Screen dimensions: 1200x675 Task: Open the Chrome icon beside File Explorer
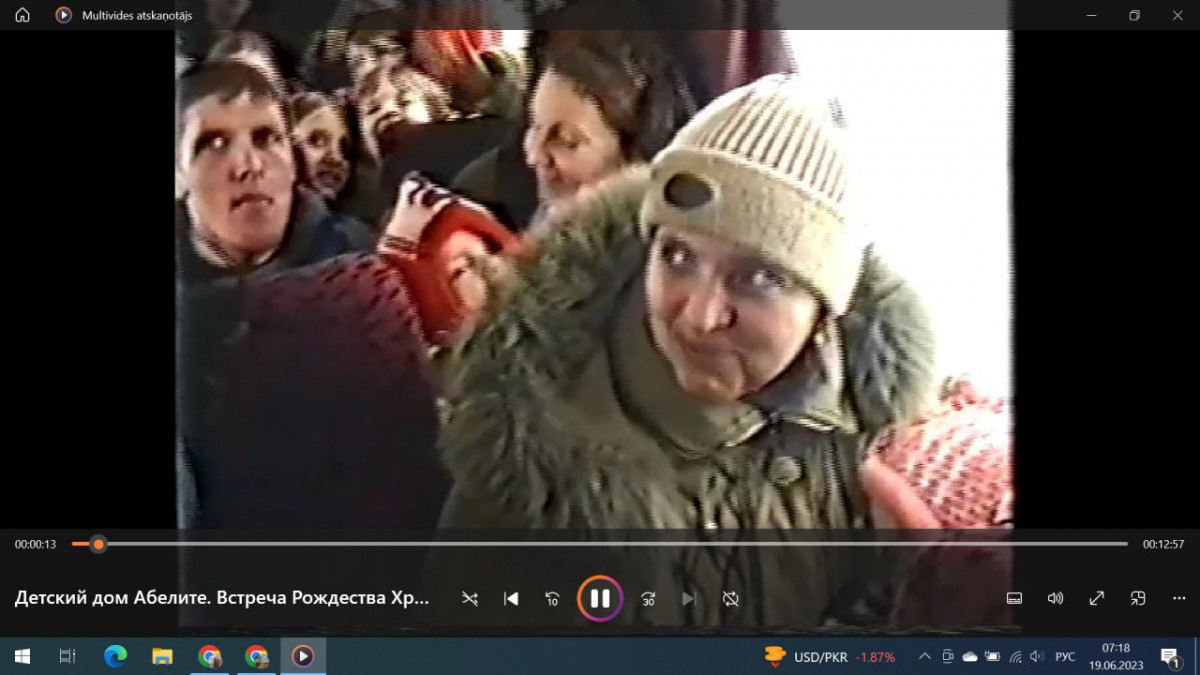point(209,656)
